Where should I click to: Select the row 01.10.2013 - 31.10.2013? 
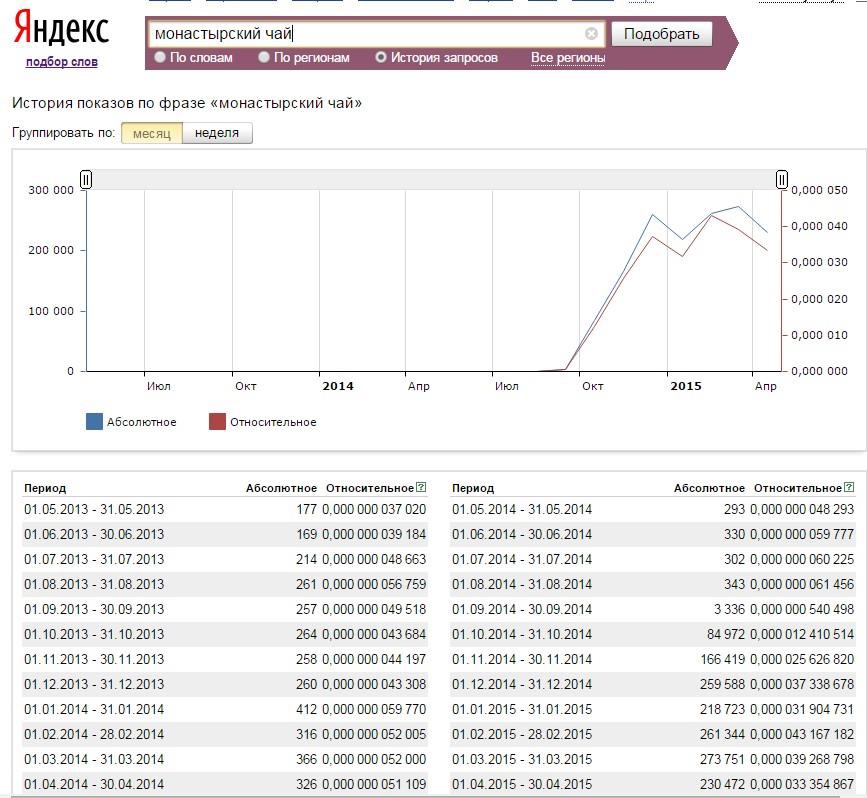pos(225,634)
